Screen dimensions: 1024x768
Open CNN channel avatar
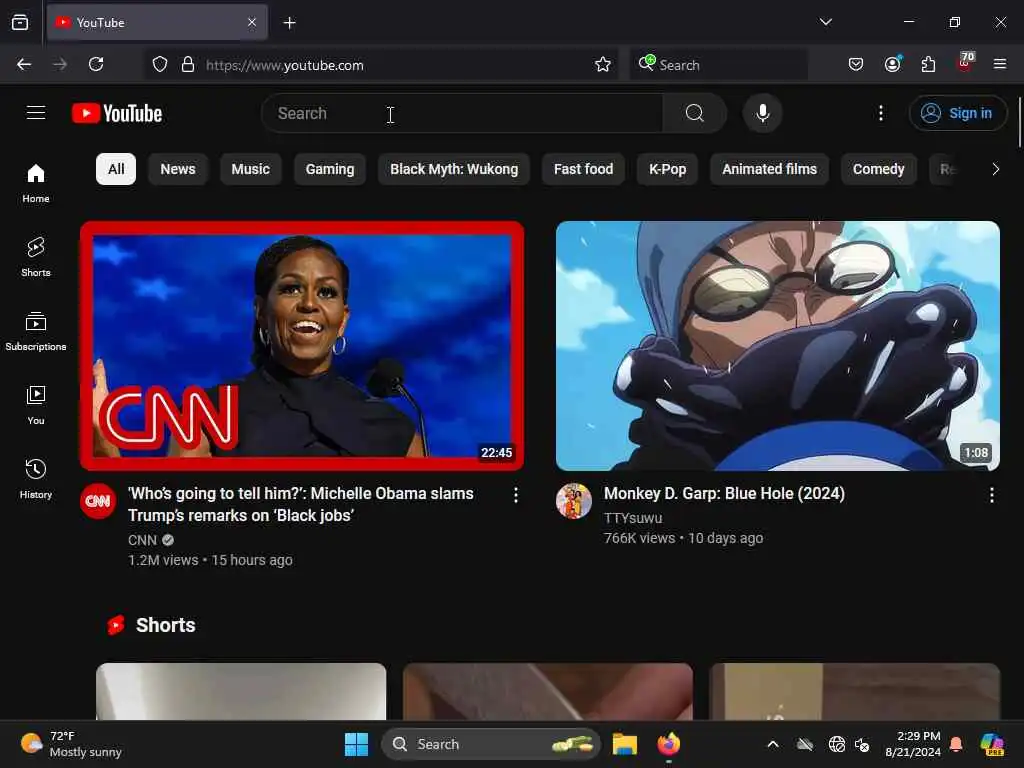(98, 501)
